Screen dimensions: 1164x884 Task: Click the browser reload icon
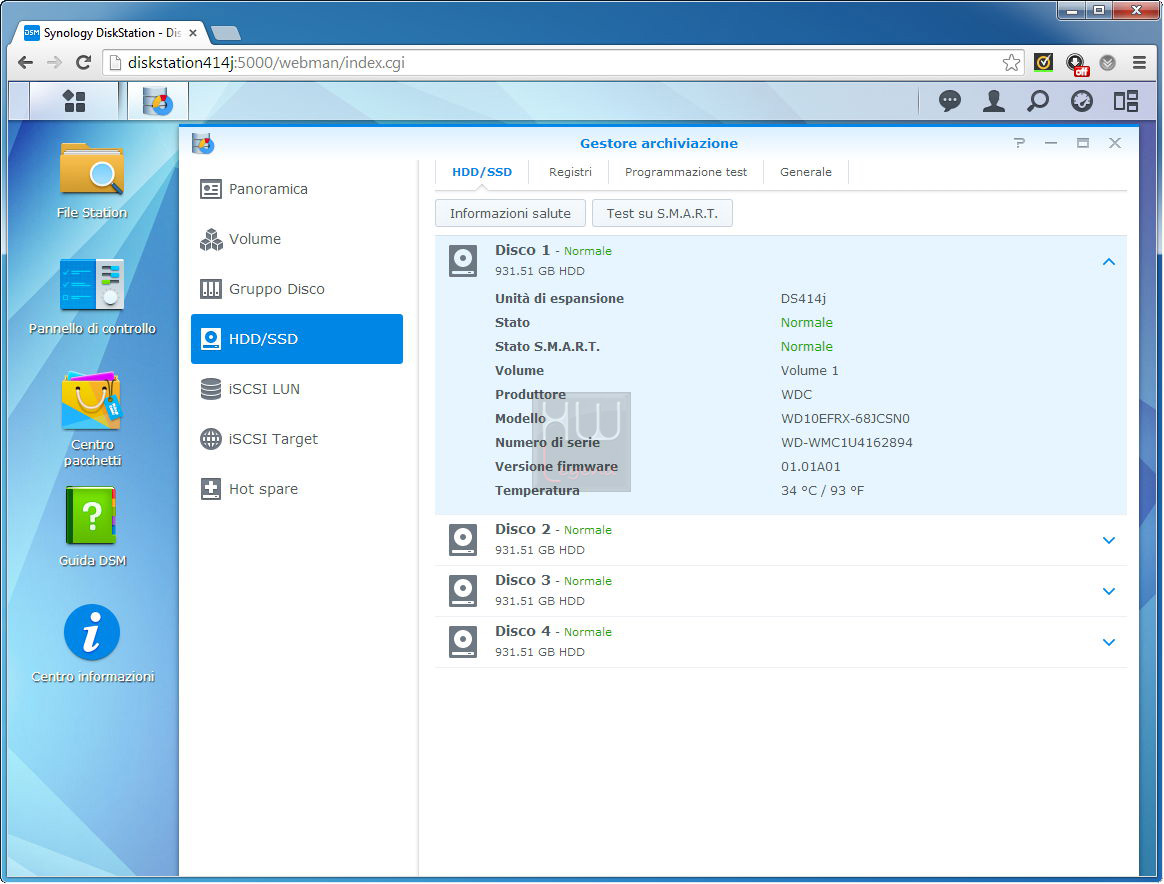click(83, 62)
